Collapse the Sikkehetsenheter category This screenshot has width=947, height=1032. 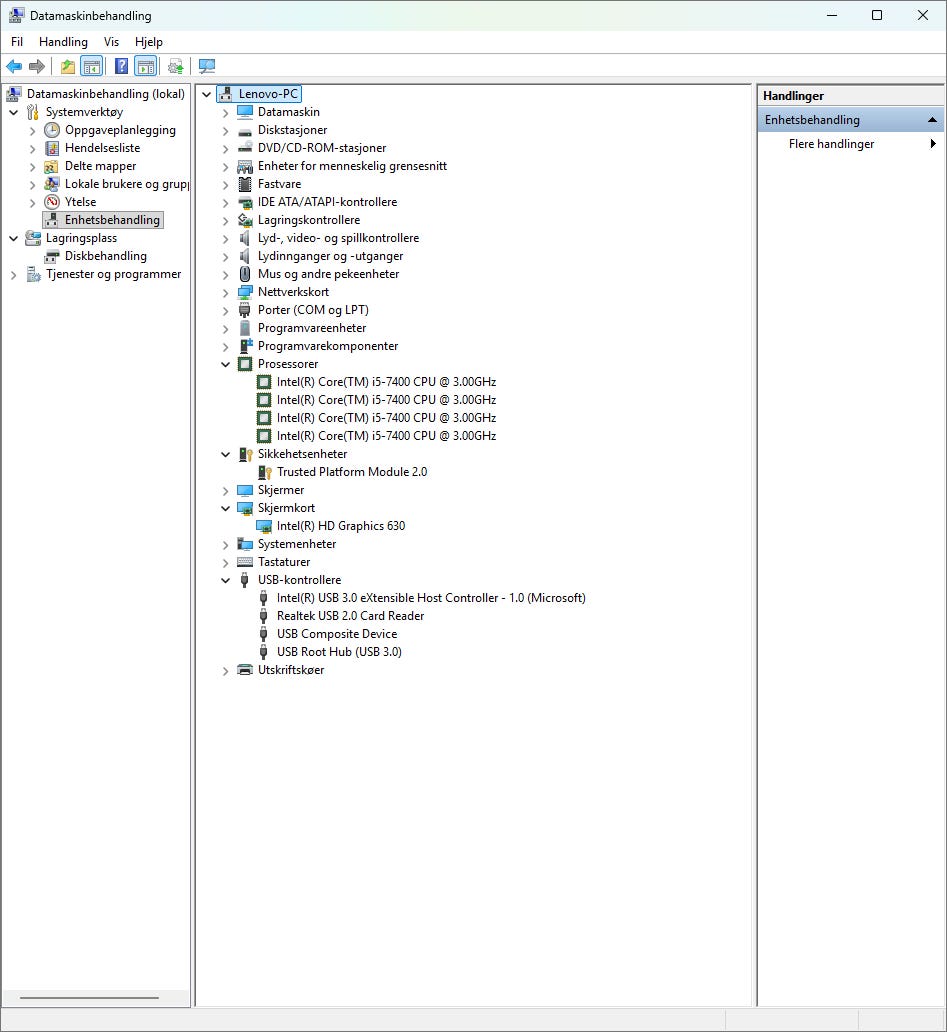pos(226,454)
